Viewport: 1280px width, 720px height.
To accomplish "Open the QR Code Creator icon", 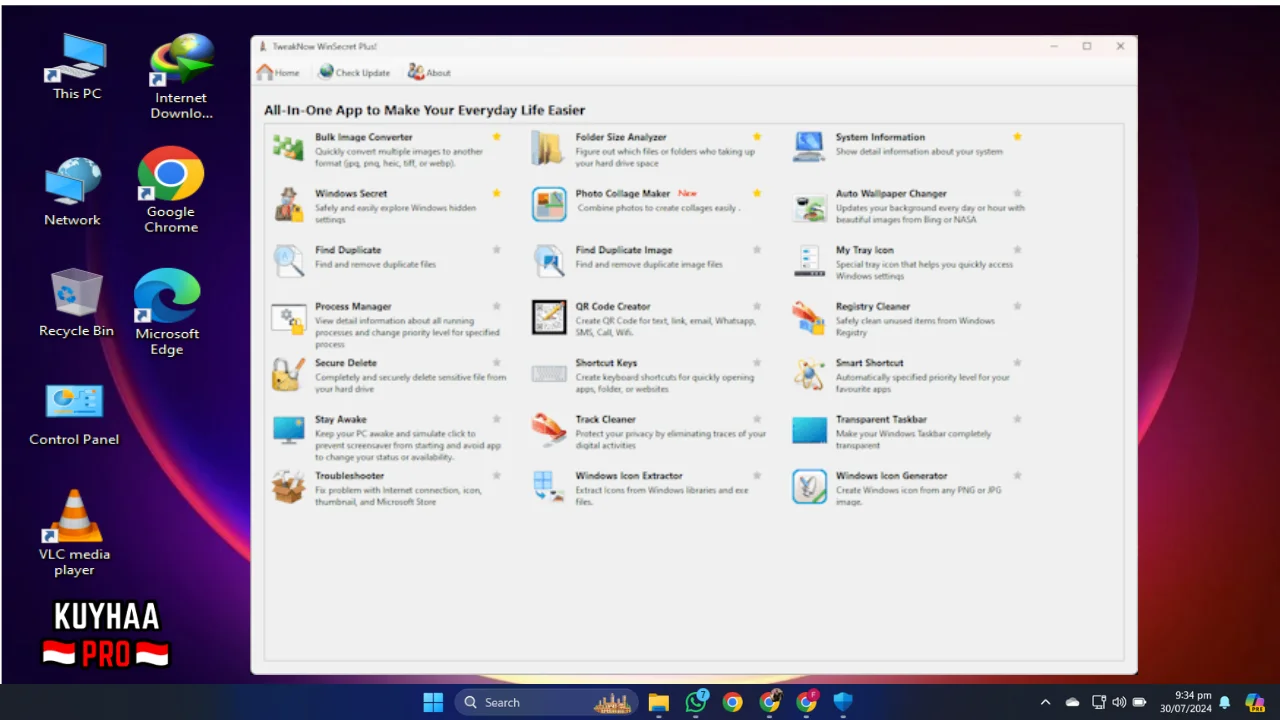I will coord(549,317).
